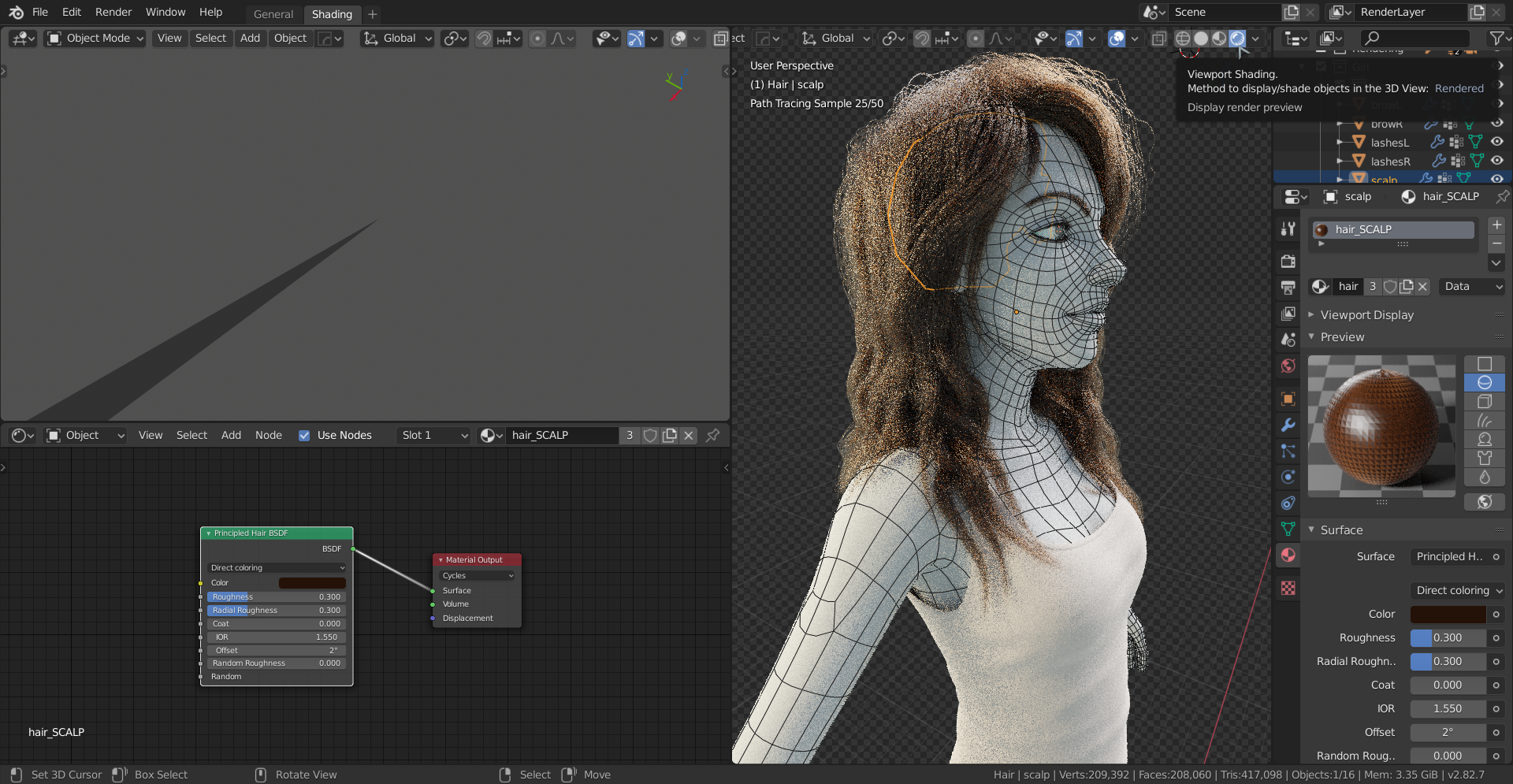Open the Texture properties tab (checker icon)
This screenshot has height=784, width=1513.
click(1288, 589)
